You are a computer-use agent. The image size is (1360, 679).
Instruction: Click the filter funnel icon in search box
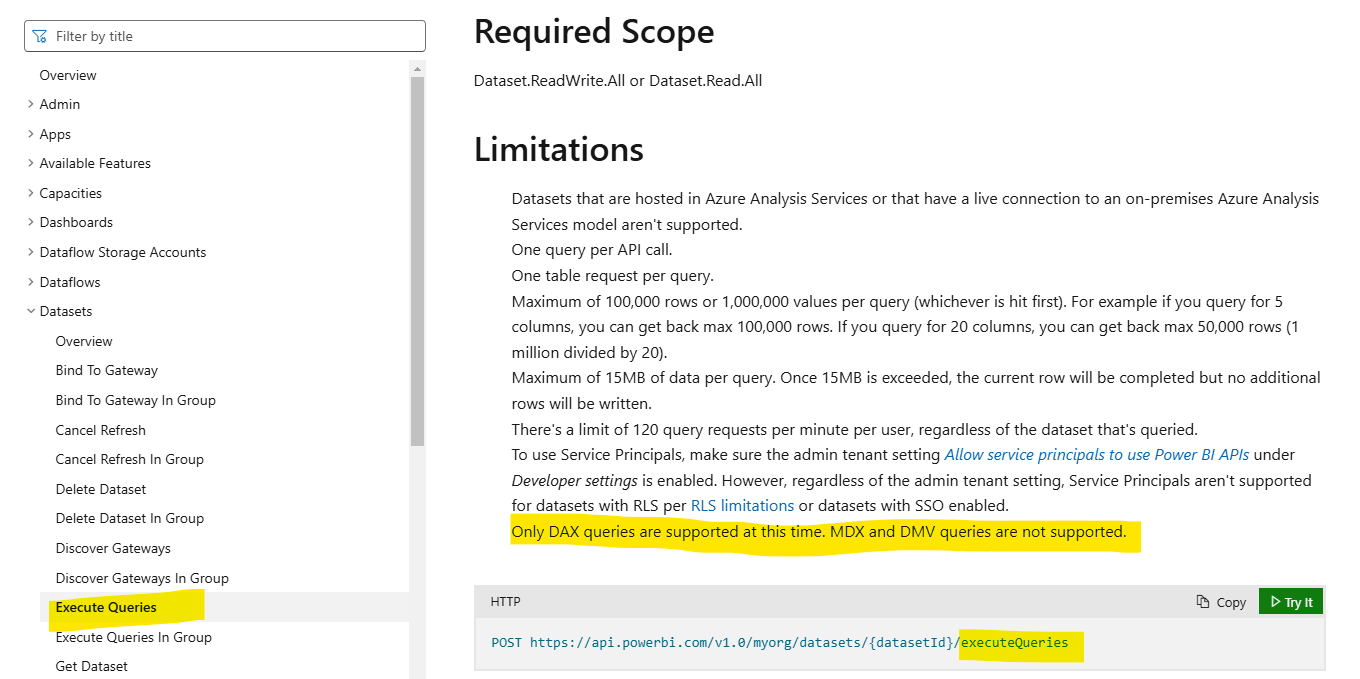pos(40,36)
